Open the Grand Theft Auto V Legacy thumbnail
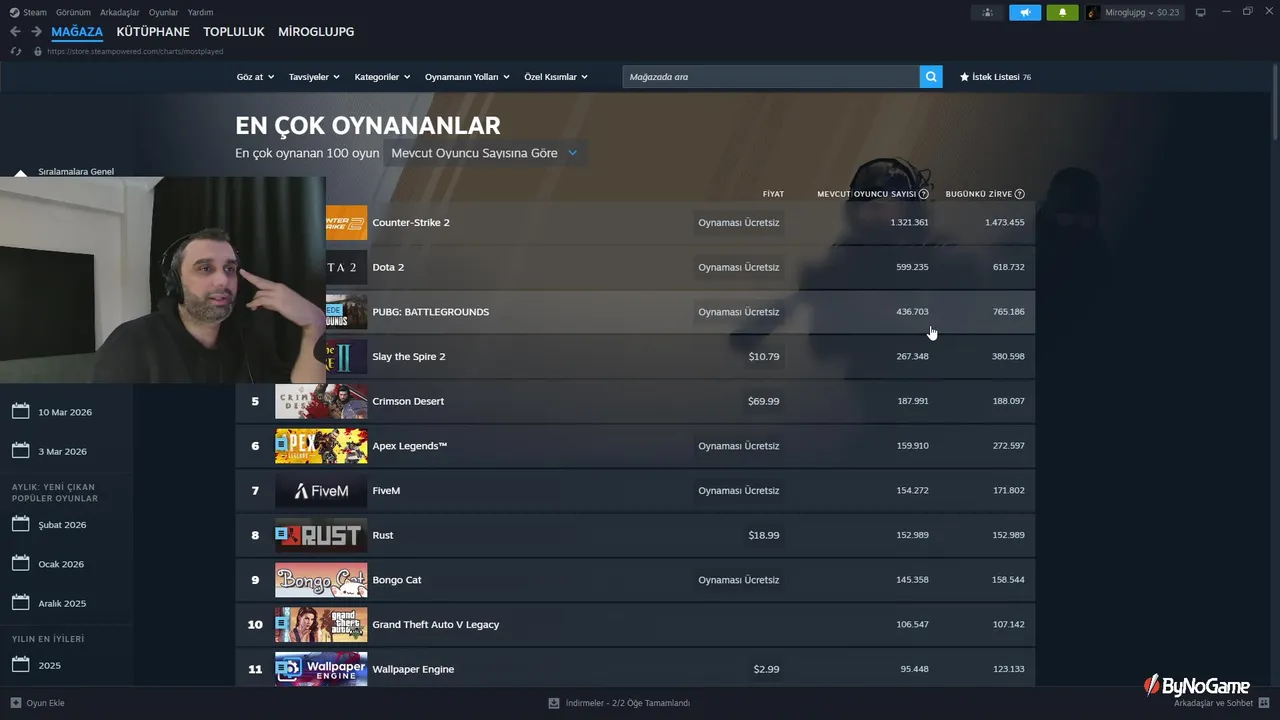This screenshot has height=720, width=1280. (321, 624)
